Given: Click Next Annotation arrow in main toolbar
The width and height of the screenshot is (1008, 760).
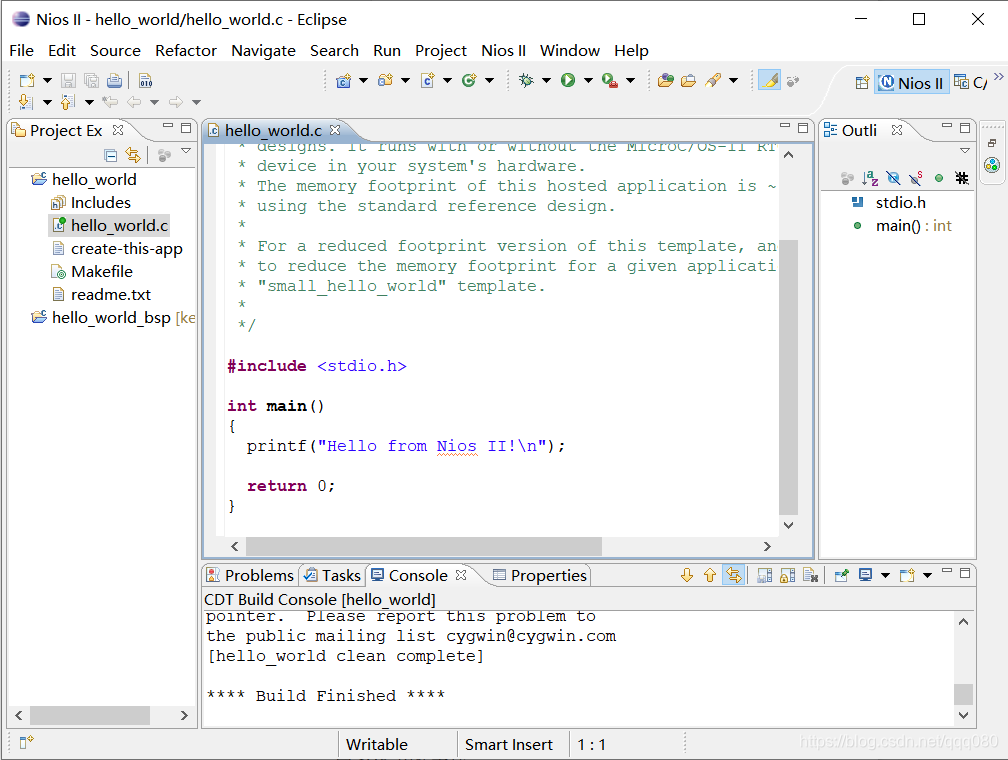Looking at the screenshot, I should pyautogui.click(x=26, y=102).
